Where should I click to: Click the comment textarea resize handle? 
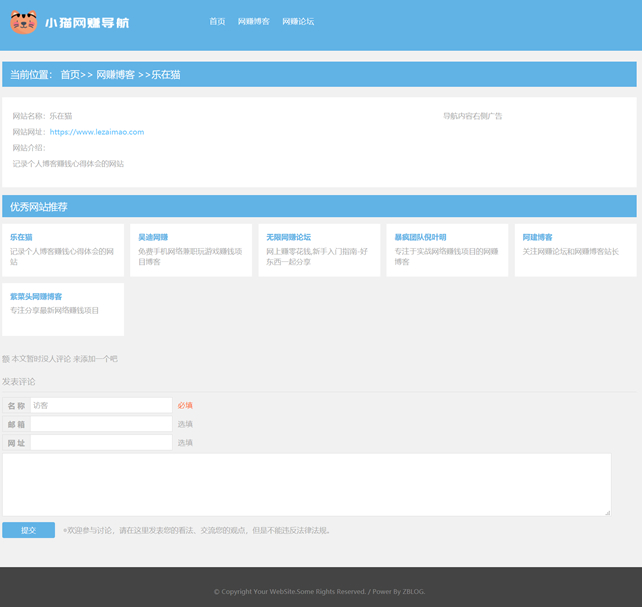(607, 512)
